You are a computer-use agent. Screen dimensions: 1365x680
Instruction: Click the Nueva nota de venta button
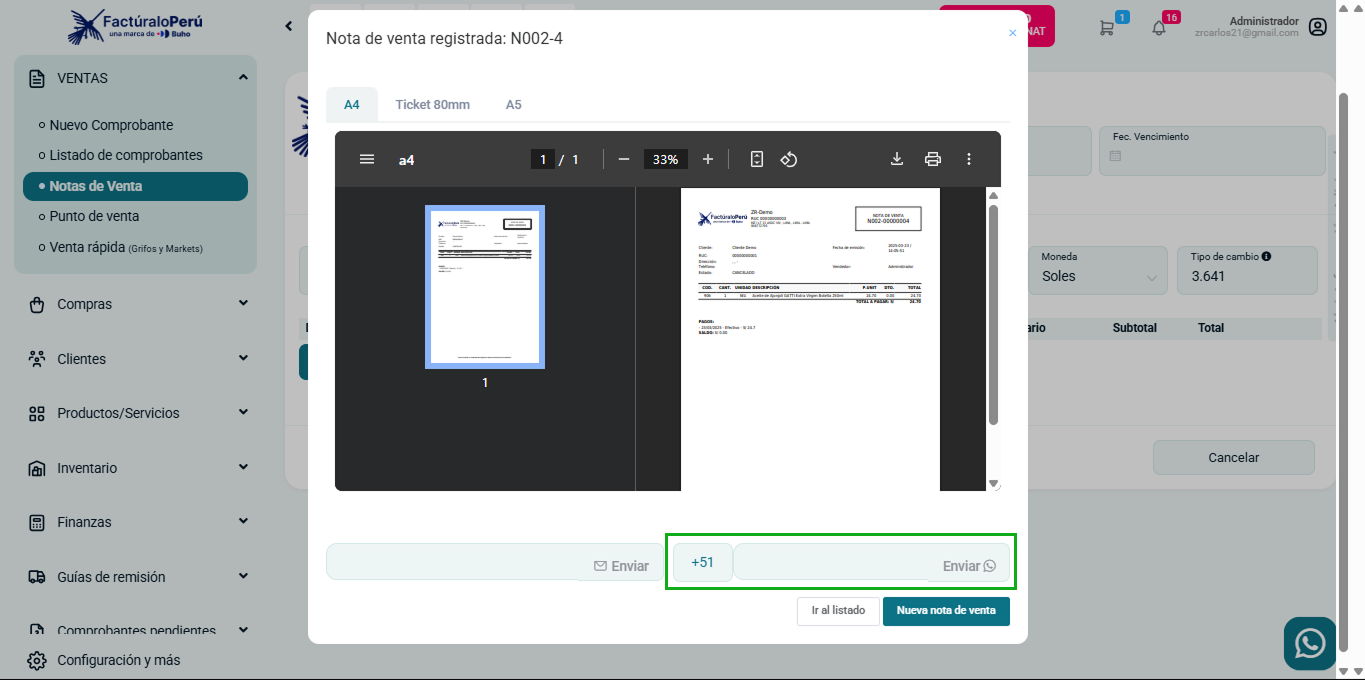pos(945,611)
